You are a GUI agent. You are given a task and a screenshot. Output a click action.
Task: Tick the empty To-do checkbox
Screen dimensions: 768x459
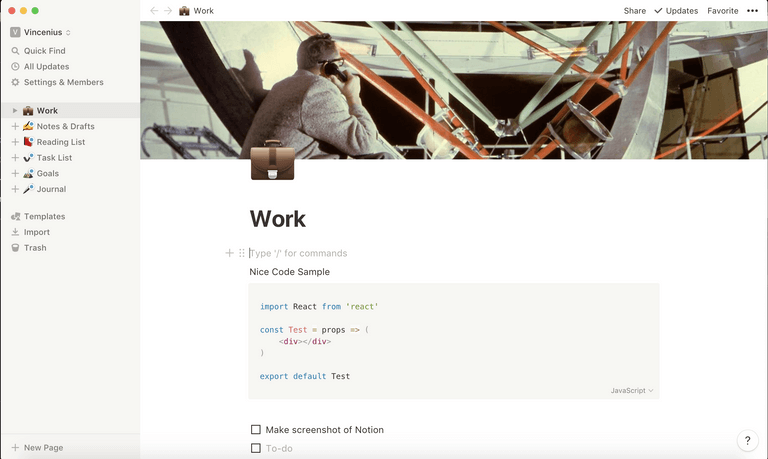pos(256,448)
